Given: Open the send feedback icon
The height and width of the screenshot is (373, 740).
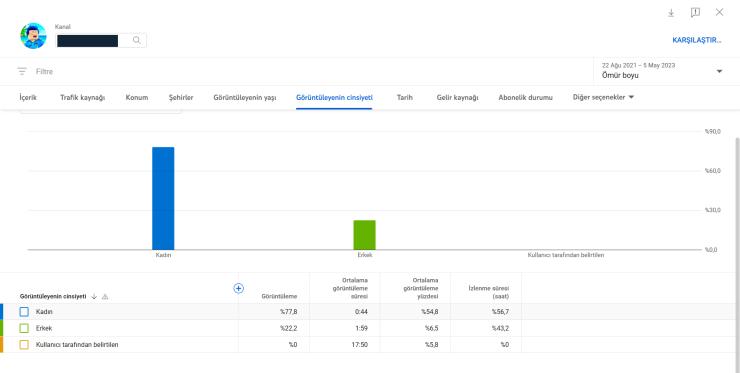Looking at the screenshot, I should click(x=695, y=13).
